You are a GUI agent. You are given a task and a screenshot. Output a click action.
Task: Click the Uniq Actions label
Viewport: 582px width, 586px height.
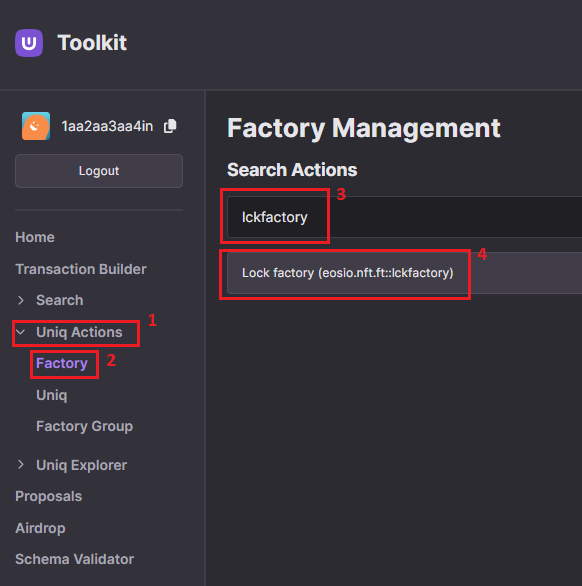pos(79,332)
